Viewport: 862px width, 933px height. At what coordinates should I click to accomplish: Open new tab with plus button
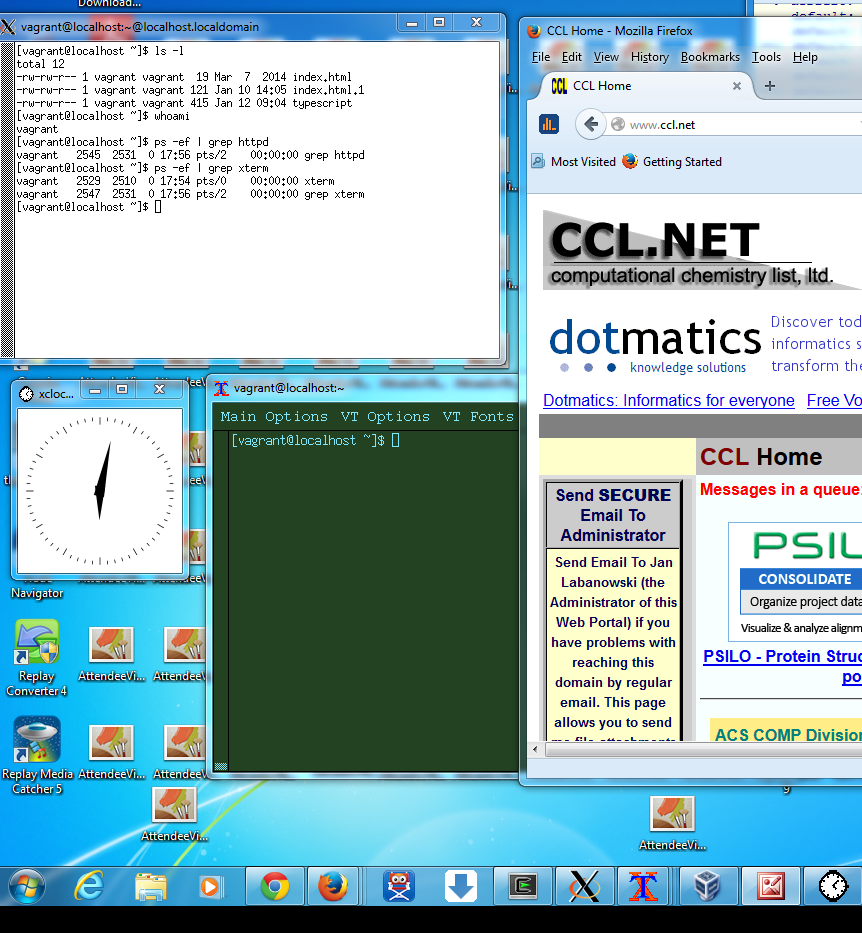click(x=769, y=86)
